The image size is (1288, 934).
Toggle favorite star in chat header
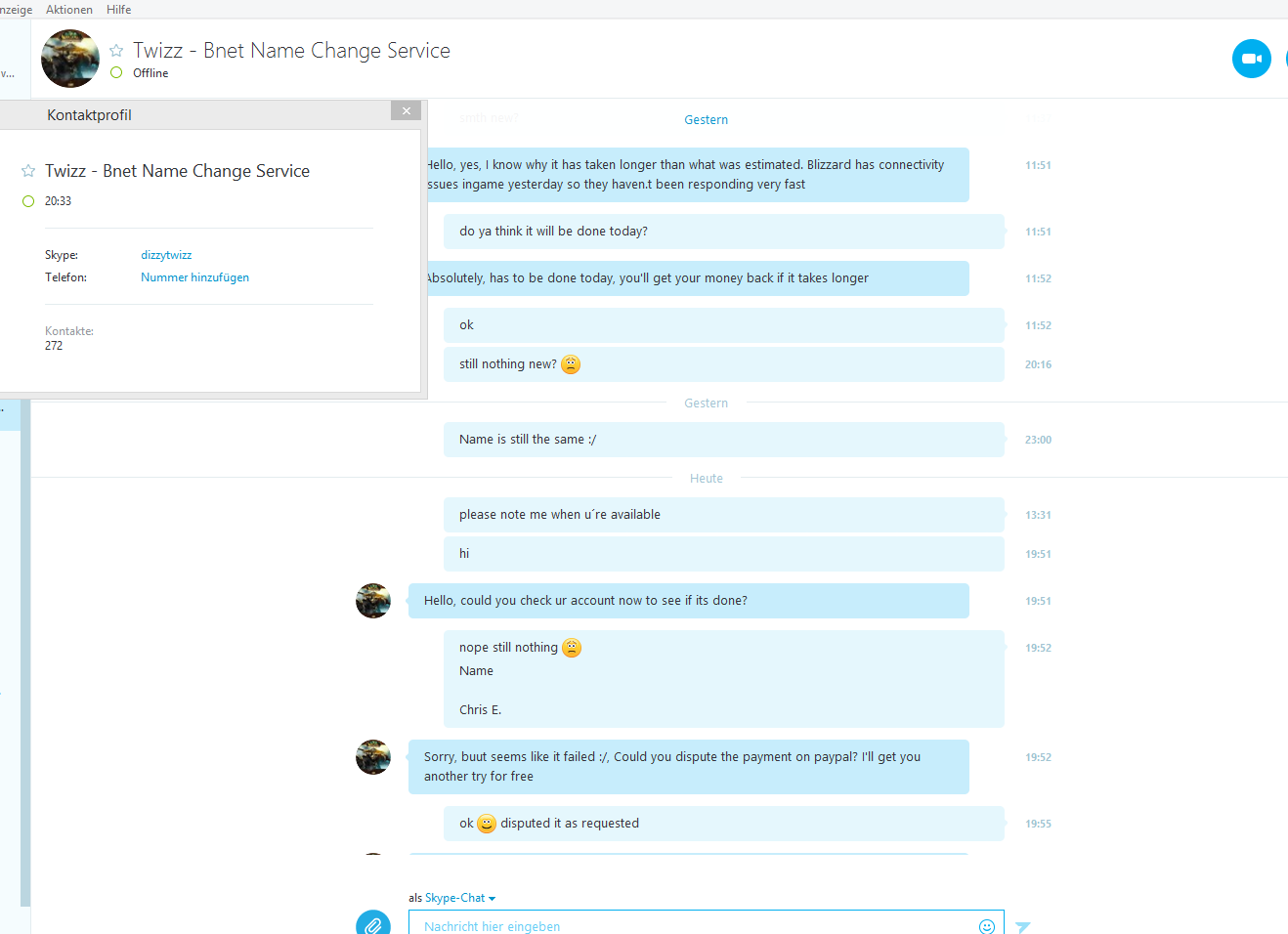[116, 50]
